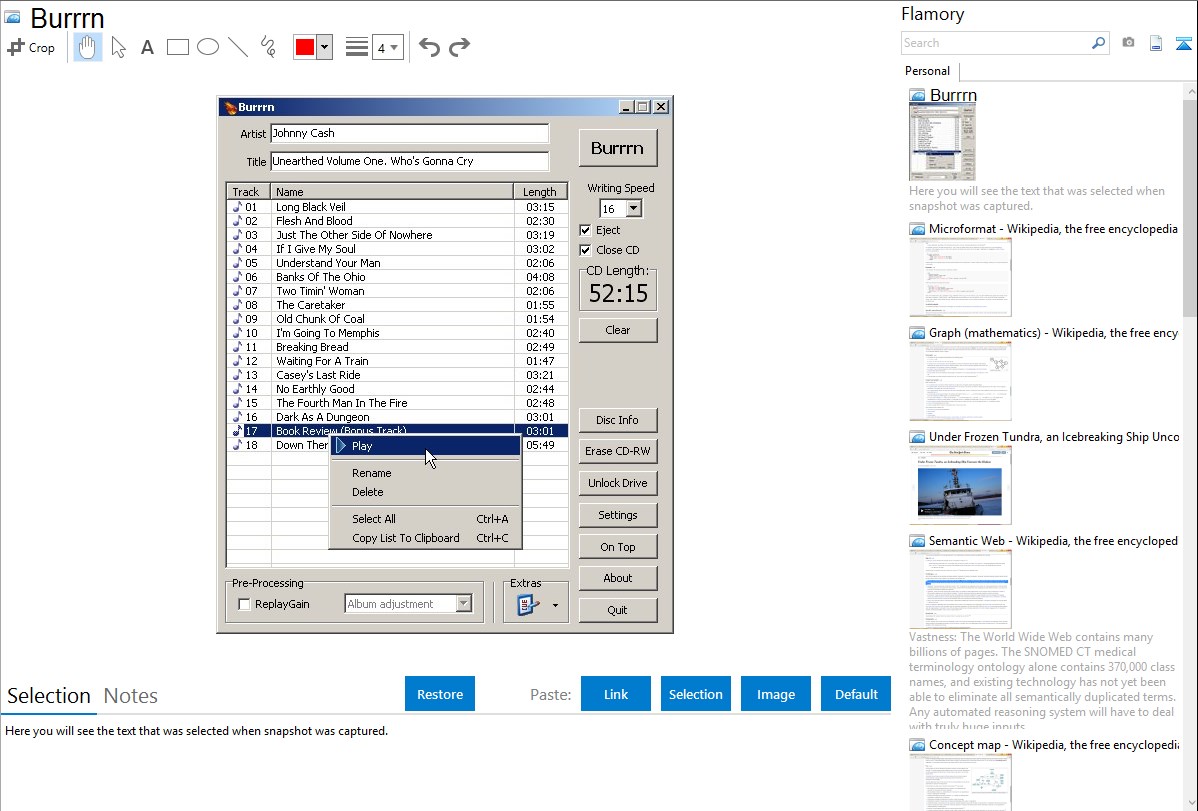
Task: Open the line width 4 dropdown
Action: [x=387, y=47]
